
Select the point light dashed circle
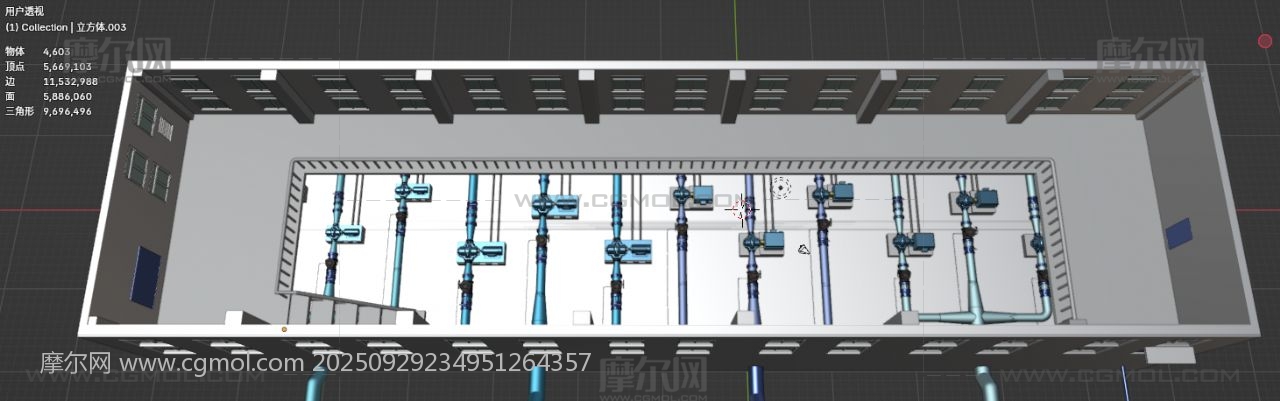coord(781,187)
